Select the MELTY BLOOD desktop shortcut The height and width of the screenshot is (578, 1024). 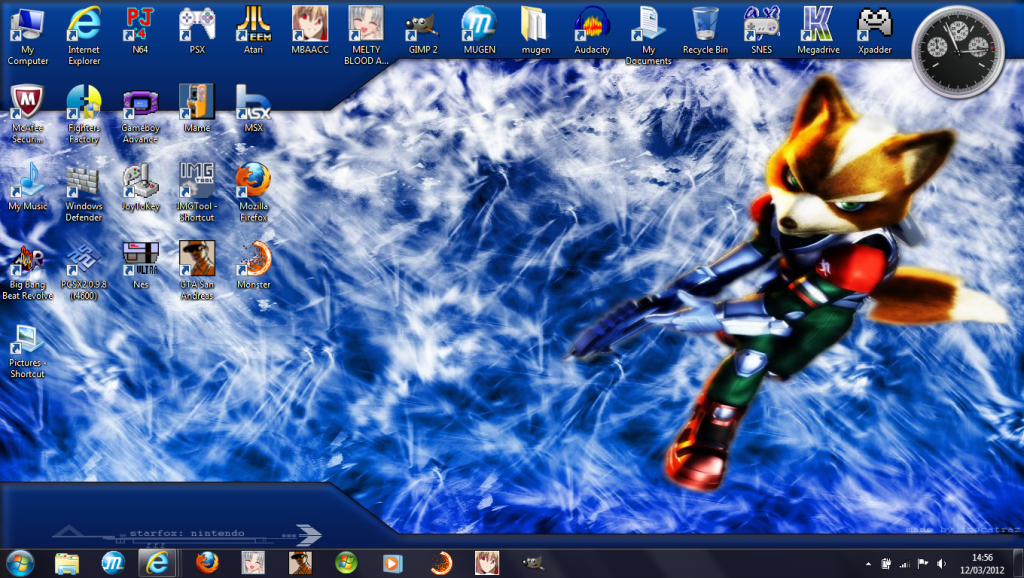click(x=366, y=36)
